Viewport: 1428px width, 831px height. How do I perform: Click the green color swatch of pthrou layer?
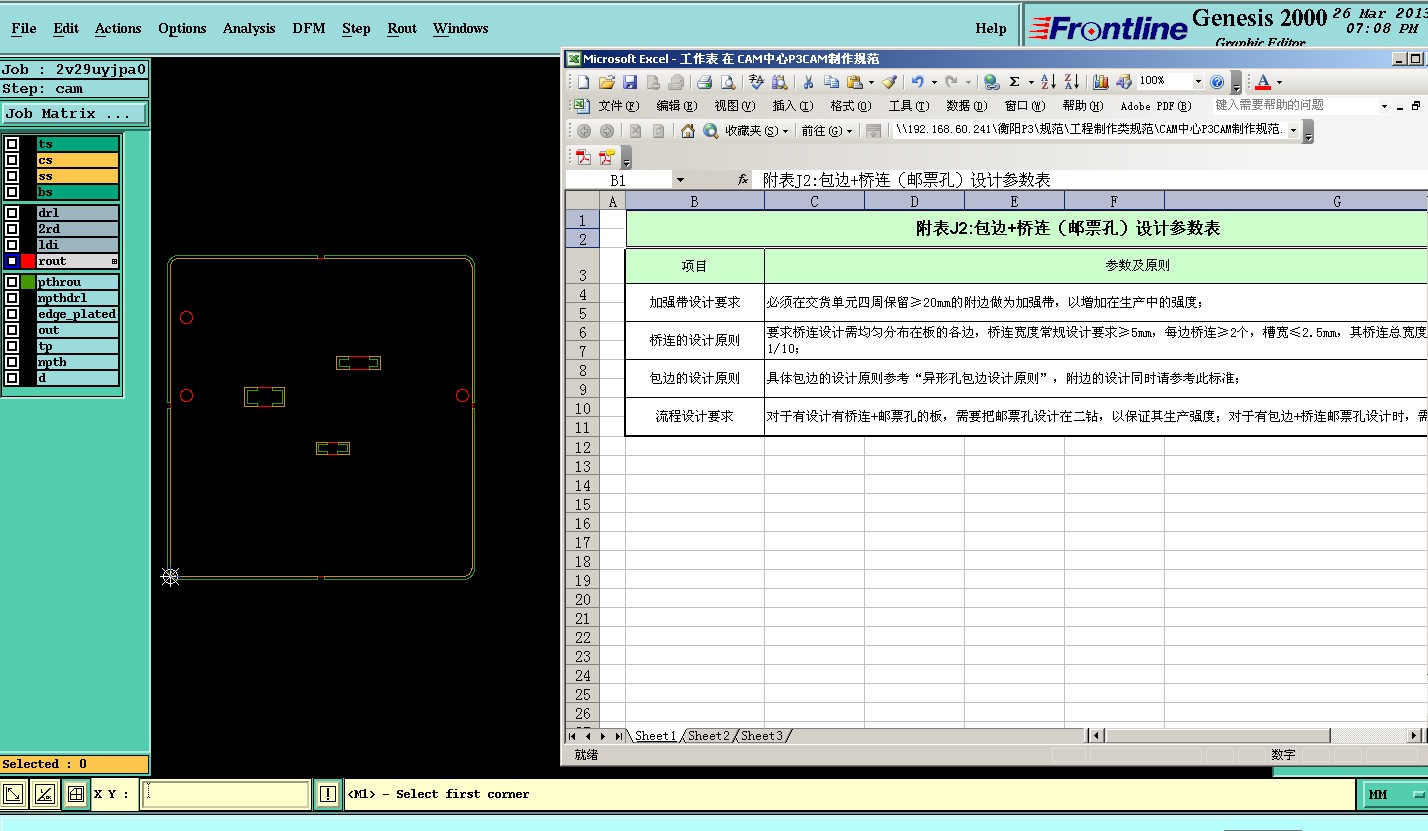click(x=28, y=282)
